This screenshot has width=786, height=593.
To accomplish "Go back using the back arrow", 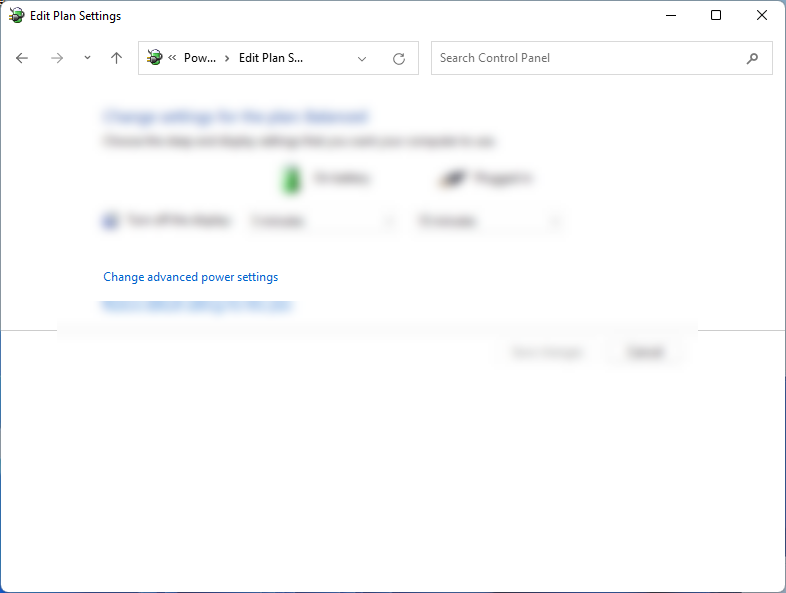I will (x=22, y=58).
